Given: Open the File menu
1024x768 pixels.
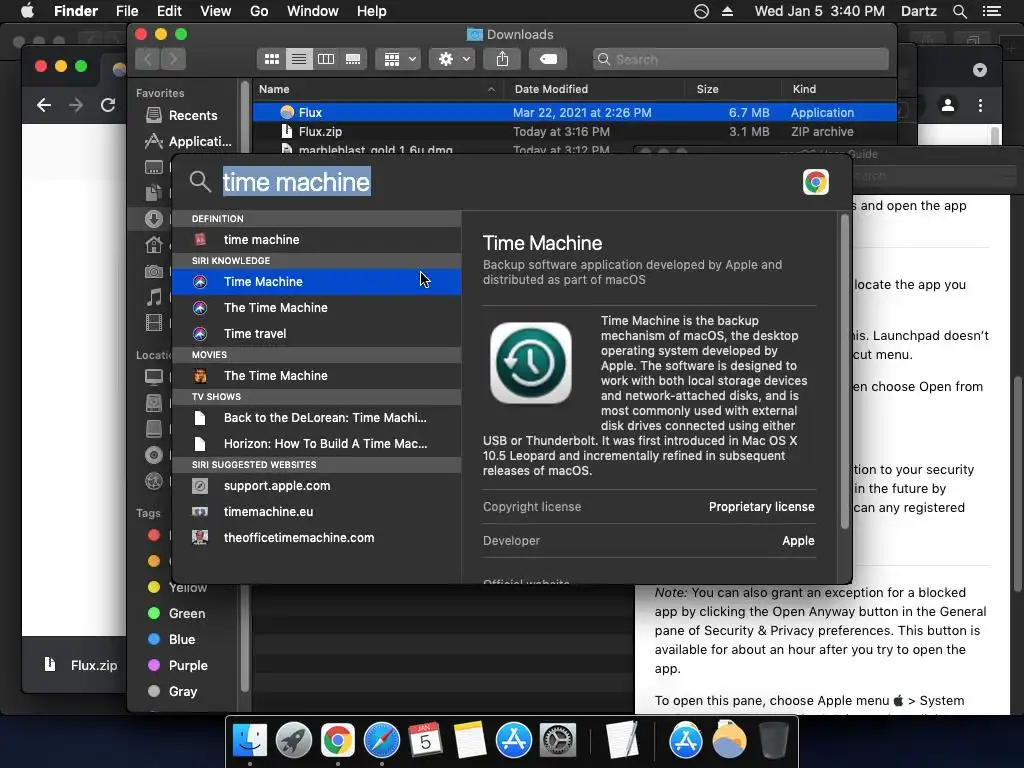Looking at the screenshot, I should pos(127,11).
